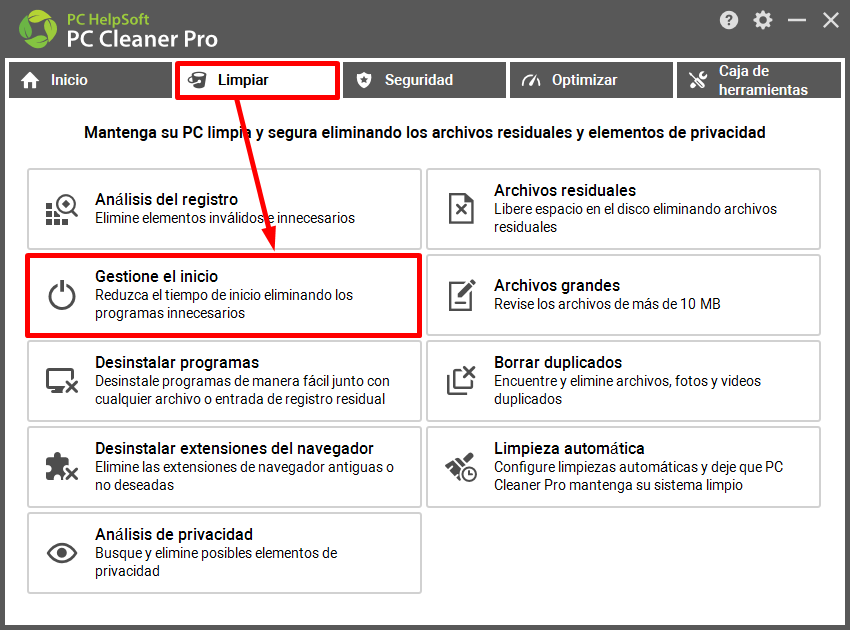
Task: Click the house icon on Inicio tab
Action: 30,80
